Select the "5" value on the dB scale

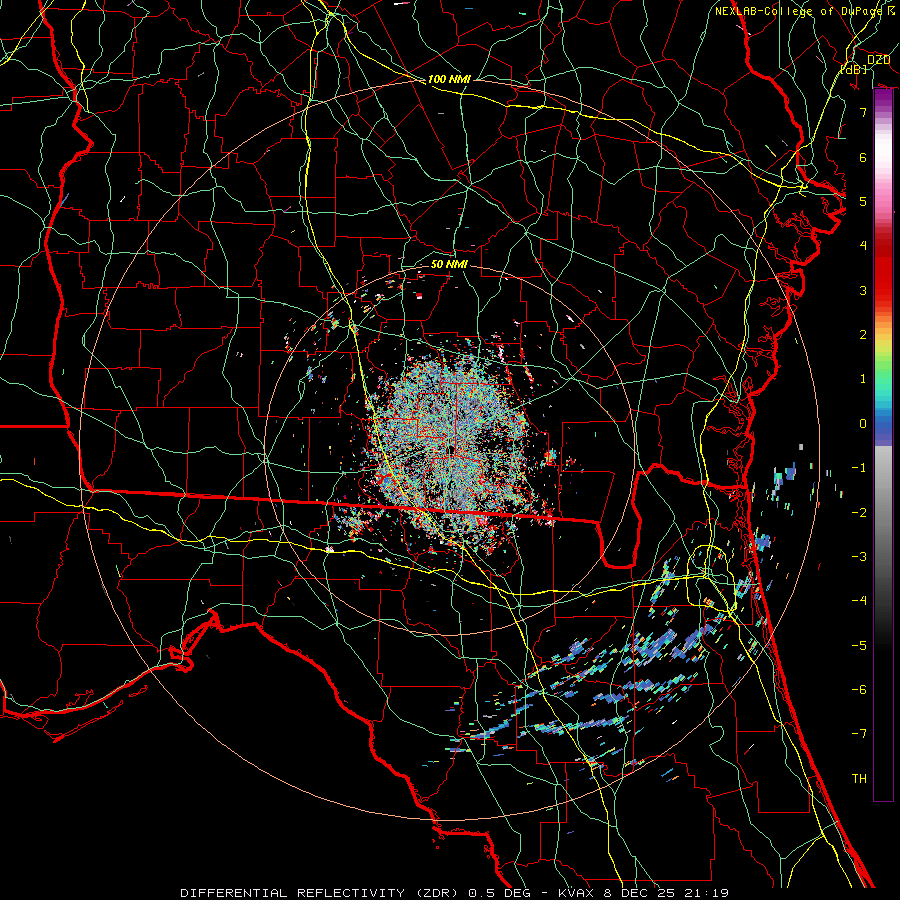pyautogui.click(x=863, y=201)
